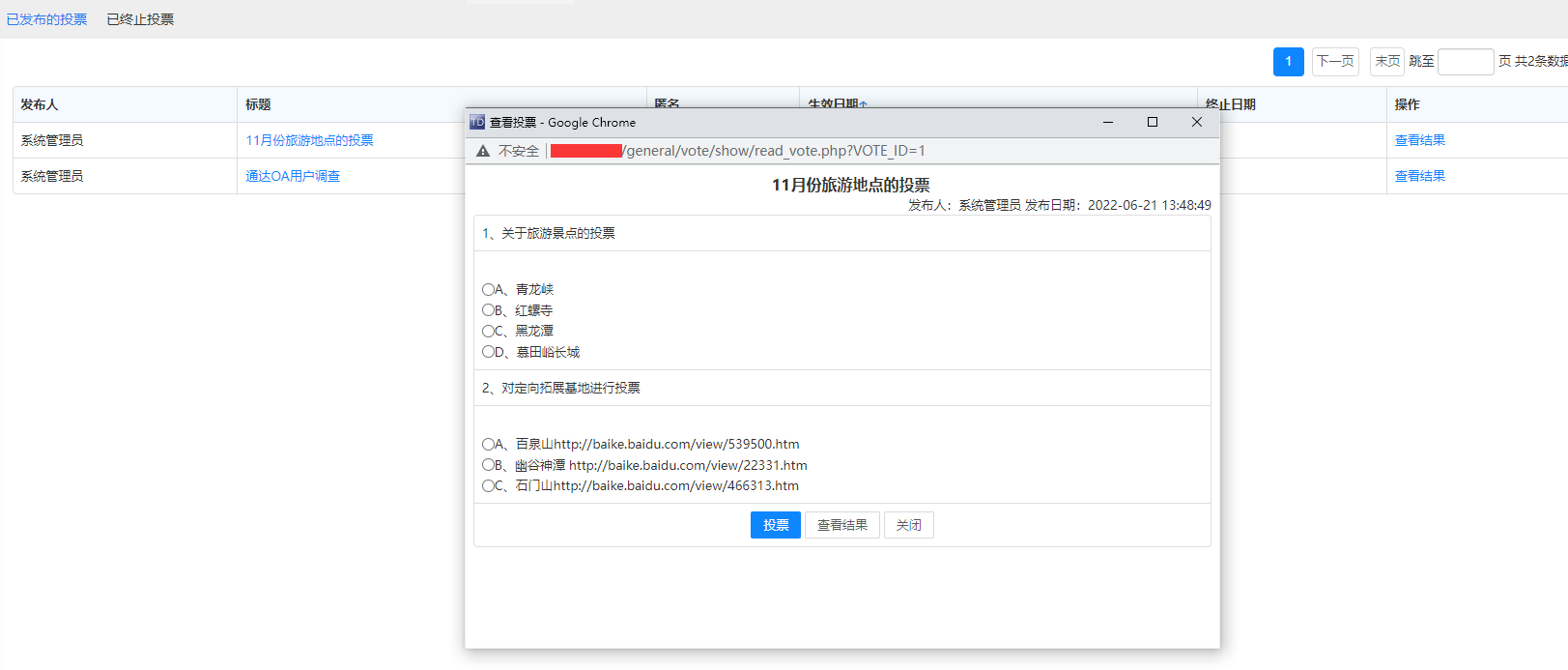Open 11月份旅游地点的投票 link in table
Screen dimensions: 1568x670
tap(309, 140)
